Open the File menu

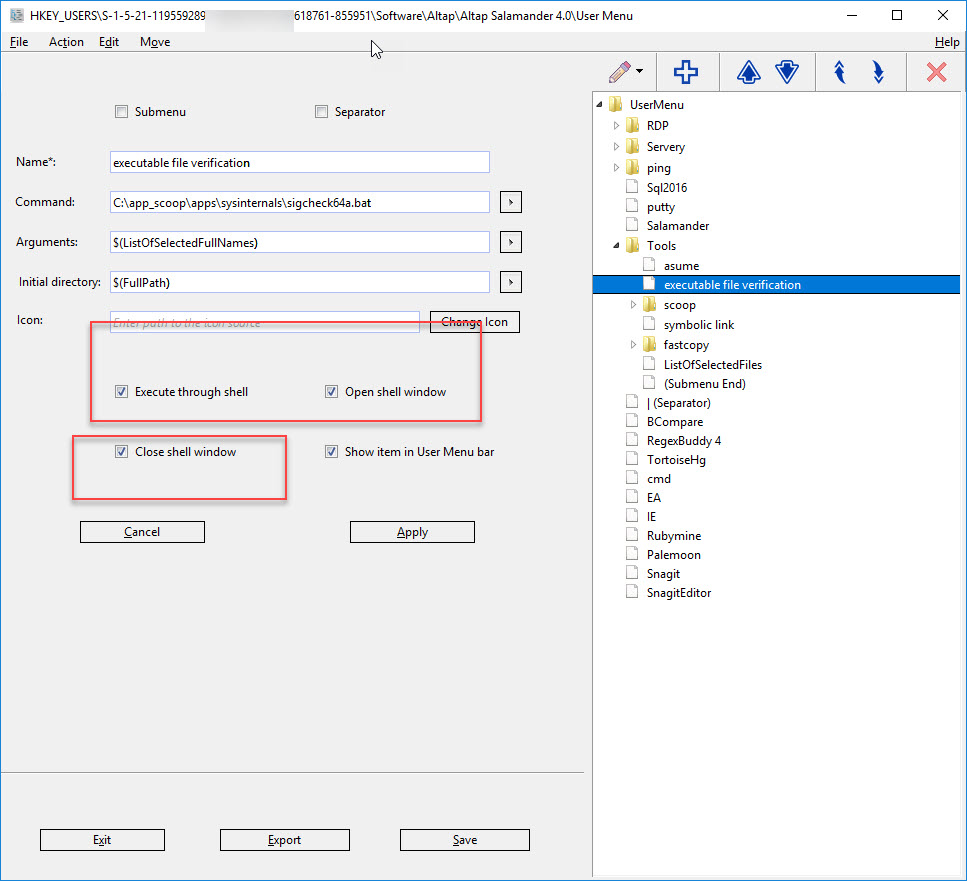point(19,42)
